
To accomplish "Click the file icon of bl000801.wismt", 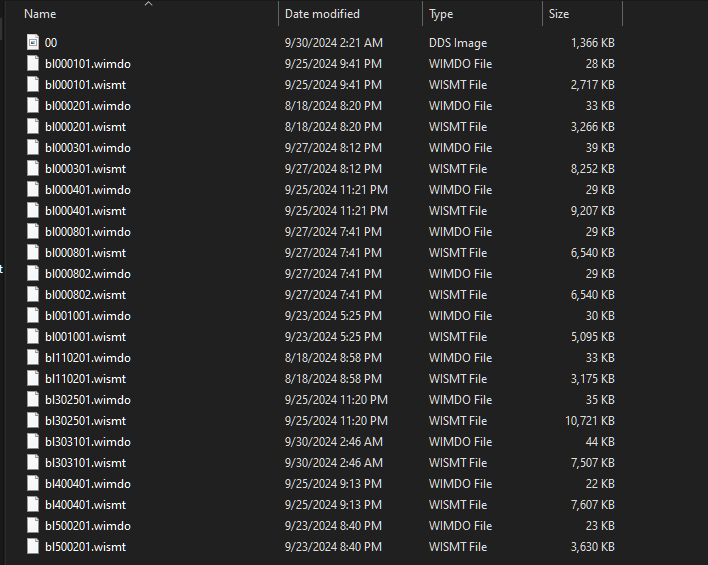I will click(x=33, y=252).
